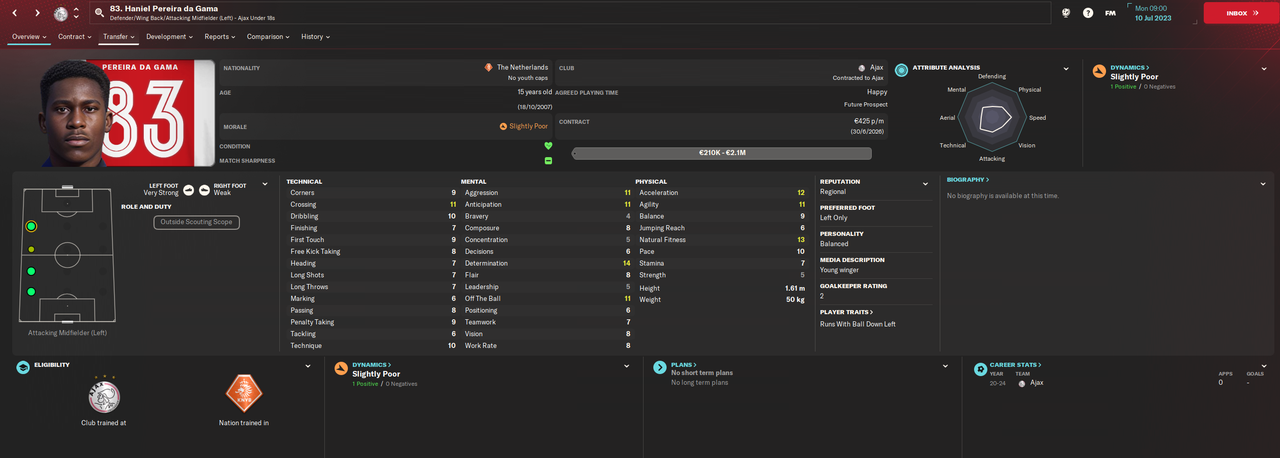Open the History tab menu
This screenshot has width=1280, height=458.
(x=315, y=37)
